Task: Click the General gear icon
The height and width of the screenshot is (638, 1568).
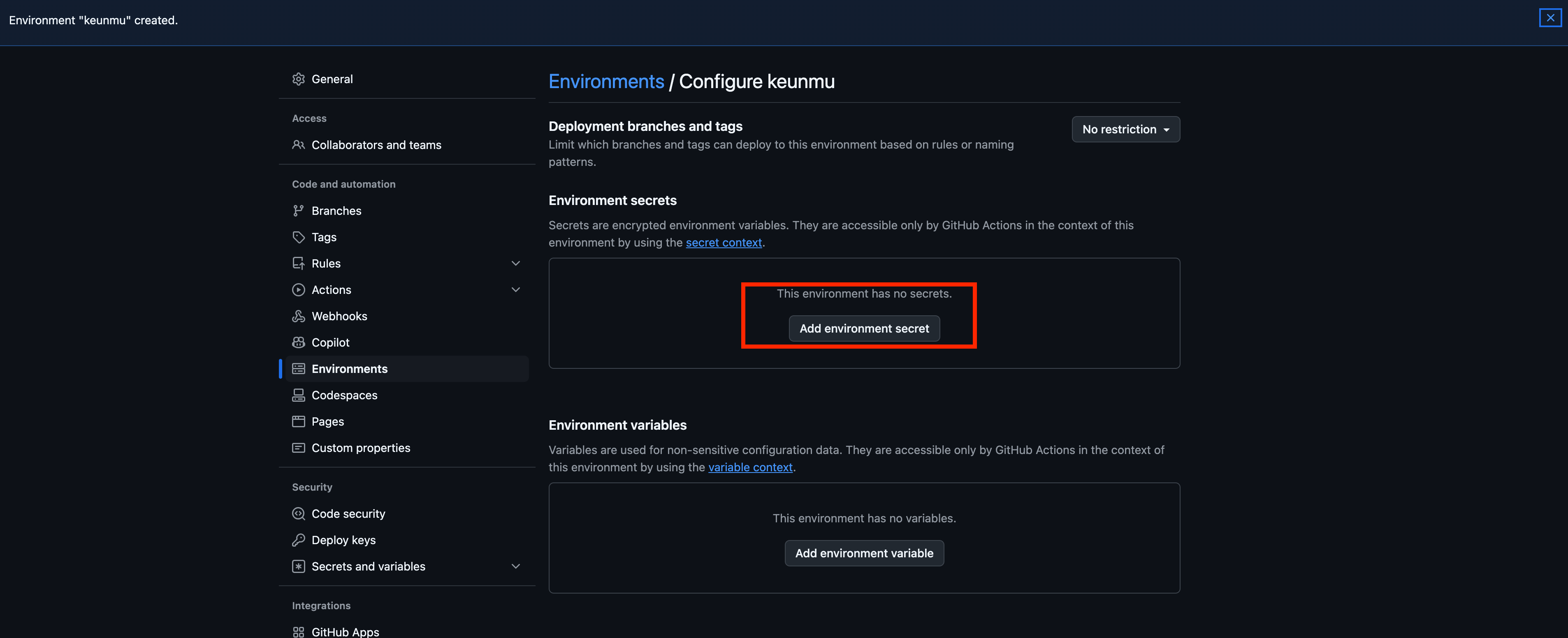Action: [298, 79]
